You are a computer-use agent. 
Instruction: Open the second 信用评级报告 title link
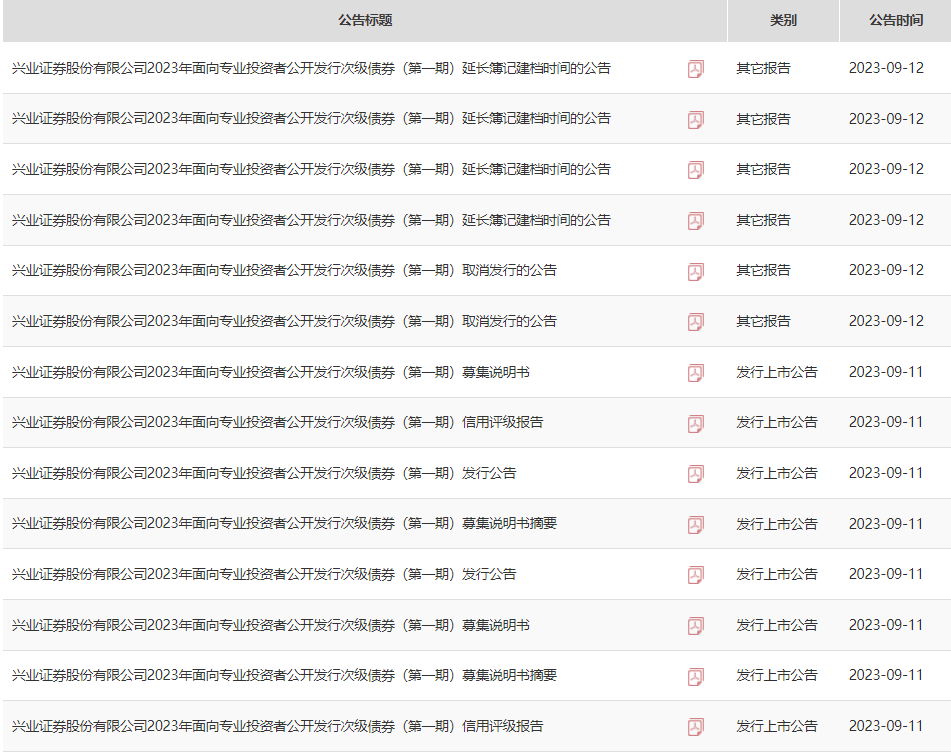pos(277,726)
